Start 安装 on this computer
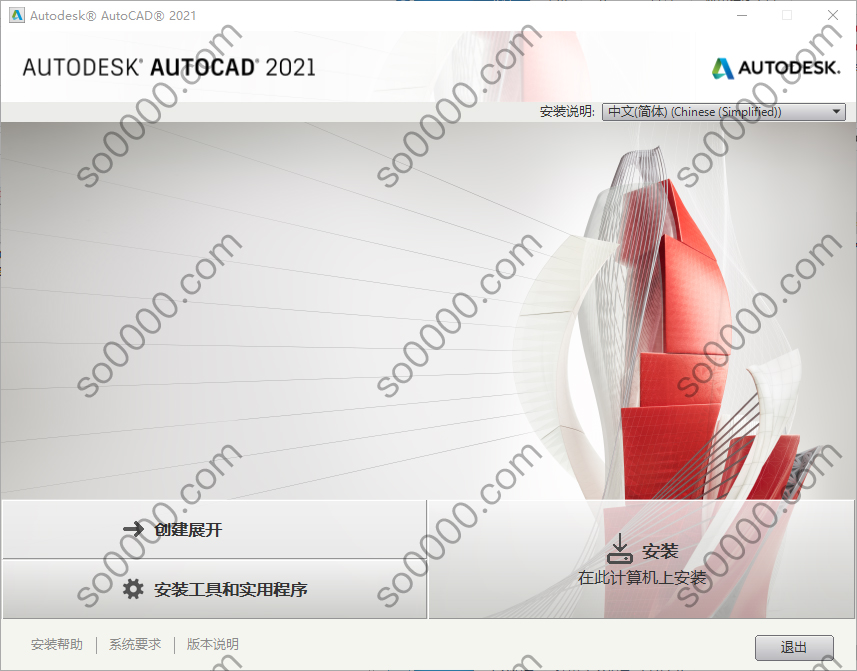 click(x=642, y=560)
